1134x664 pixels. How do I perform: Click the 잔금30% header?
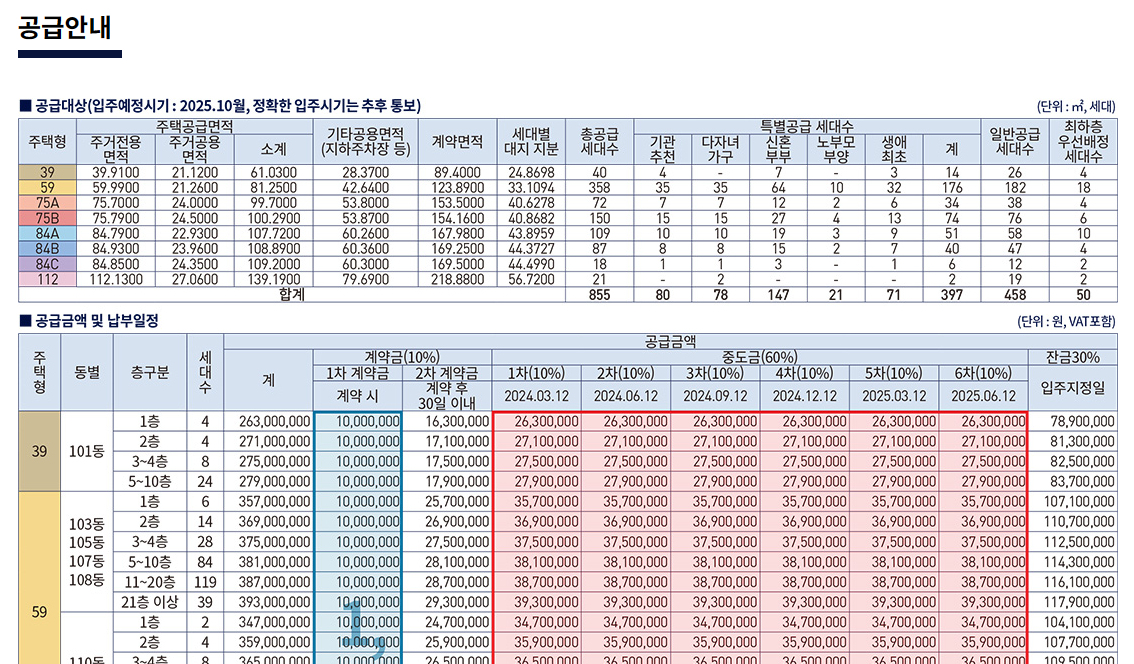[x=1073, y=357]
